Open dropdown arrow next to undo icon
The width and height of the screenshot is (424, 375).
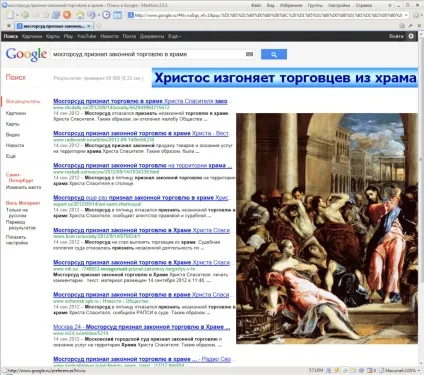pos(98,15)
